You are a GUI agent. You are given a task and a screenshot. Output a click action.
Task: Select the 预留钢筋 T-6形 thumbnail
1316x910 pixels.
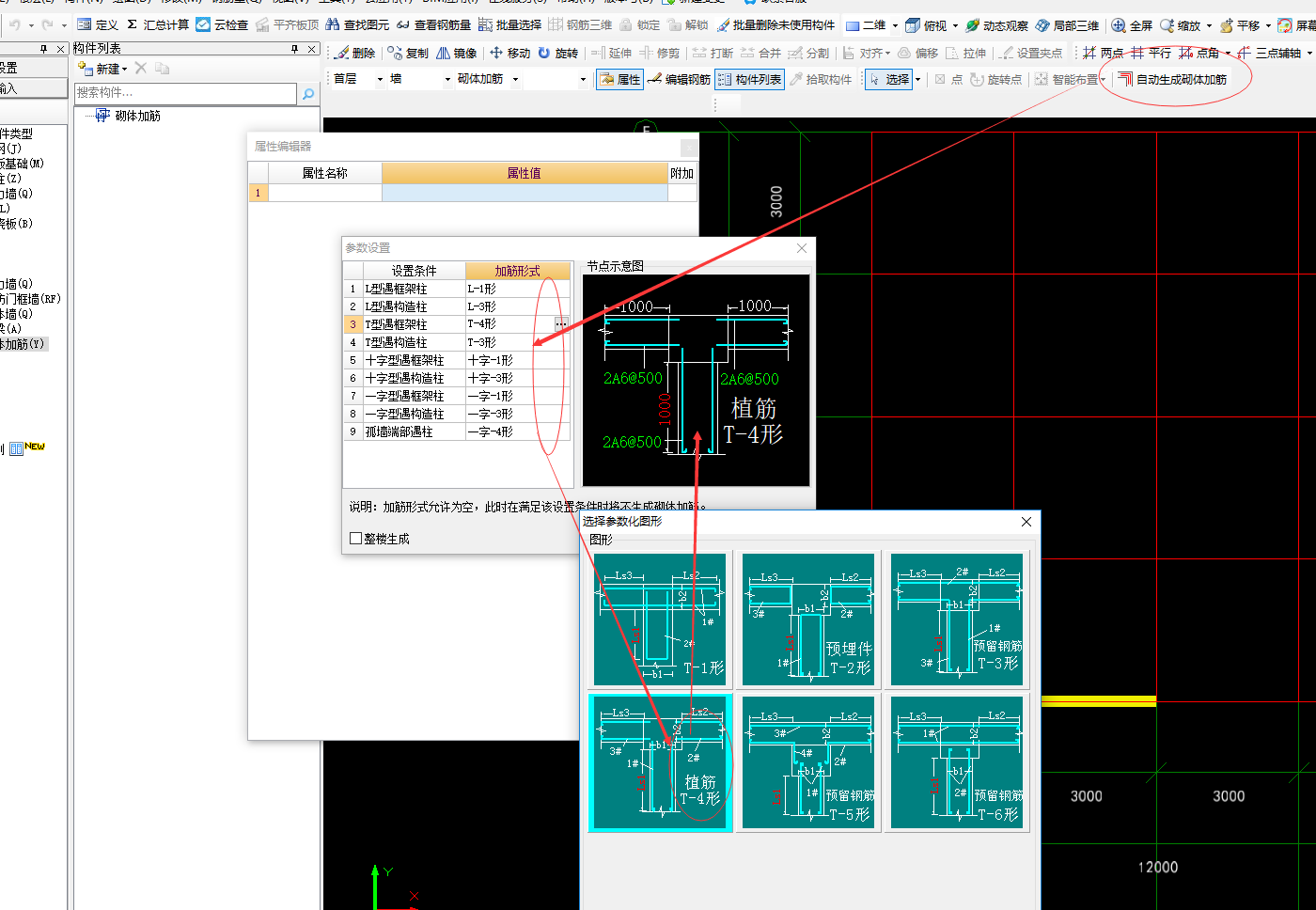pos(956,763)
